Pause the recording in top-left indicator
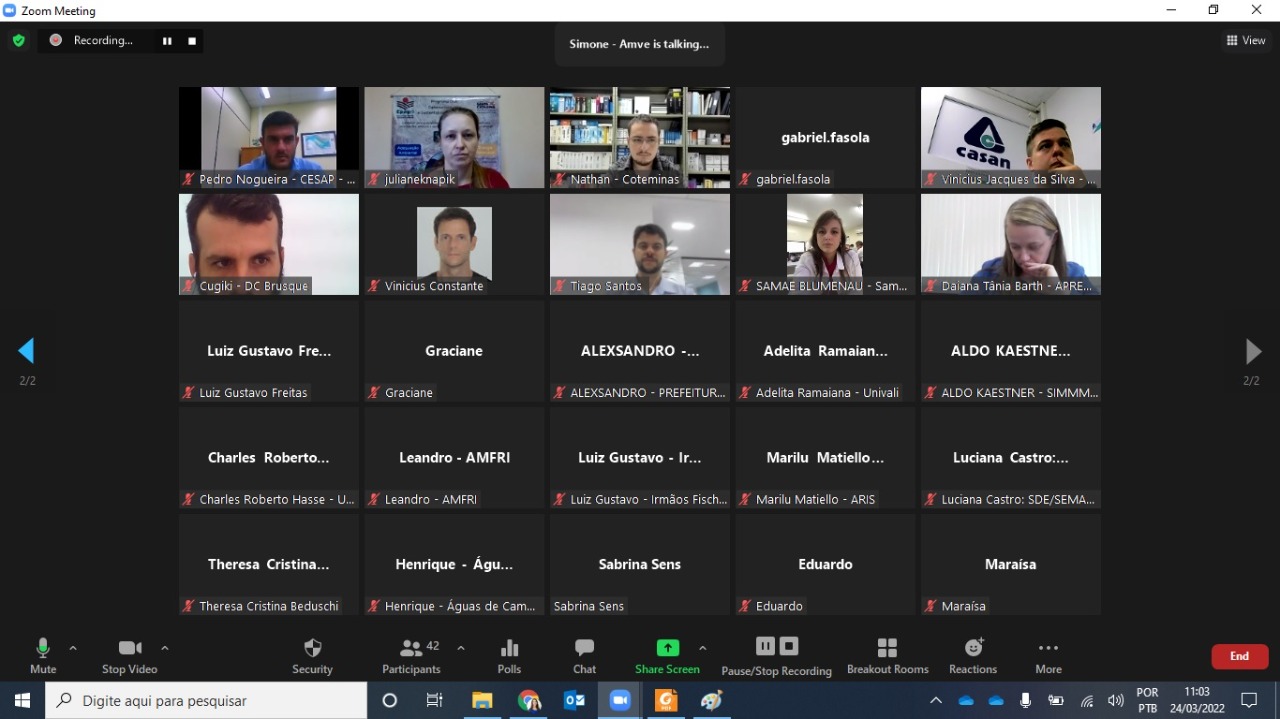 pyautogui.click(x=167, y=41)
